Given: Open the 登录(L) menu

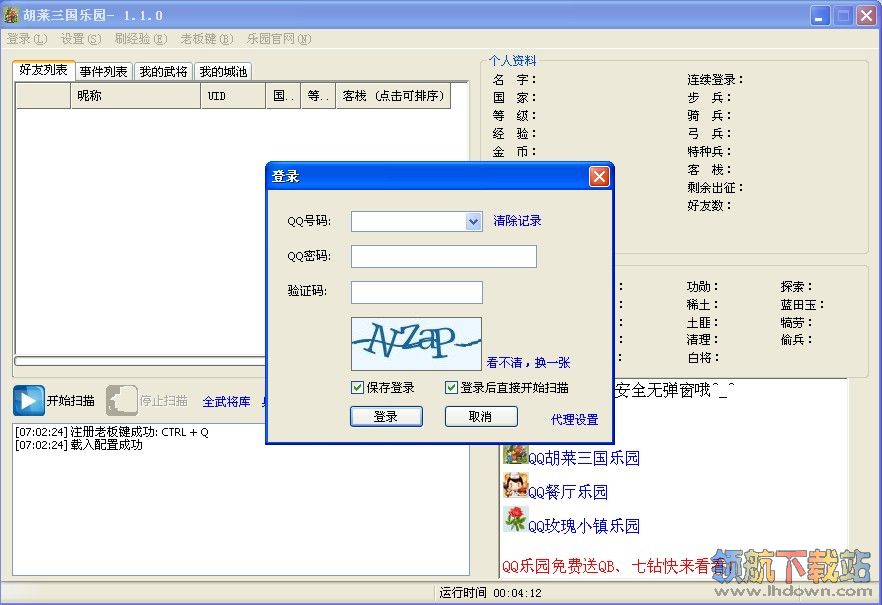Looking at the screenshot, I should tap(26, 39).
